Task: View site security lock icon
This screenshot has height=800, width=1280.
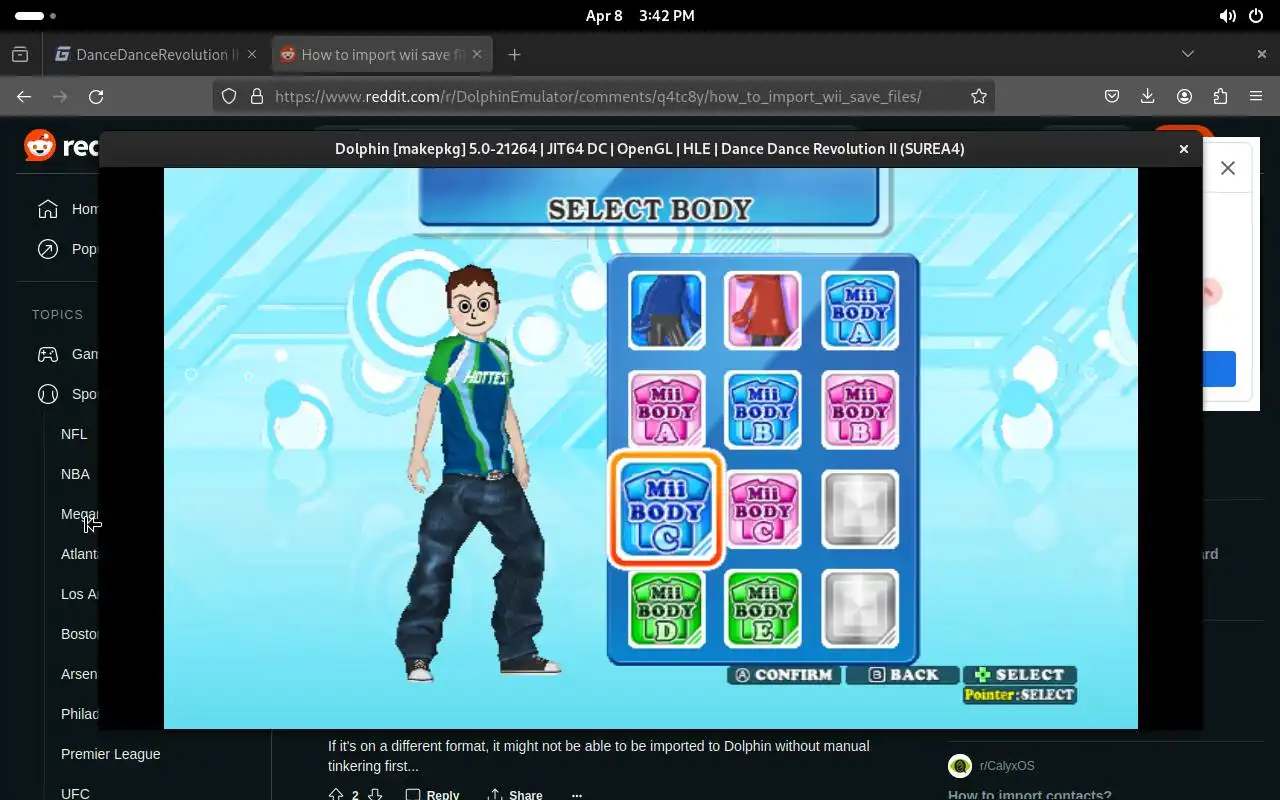Action: [x=256, y=96]
